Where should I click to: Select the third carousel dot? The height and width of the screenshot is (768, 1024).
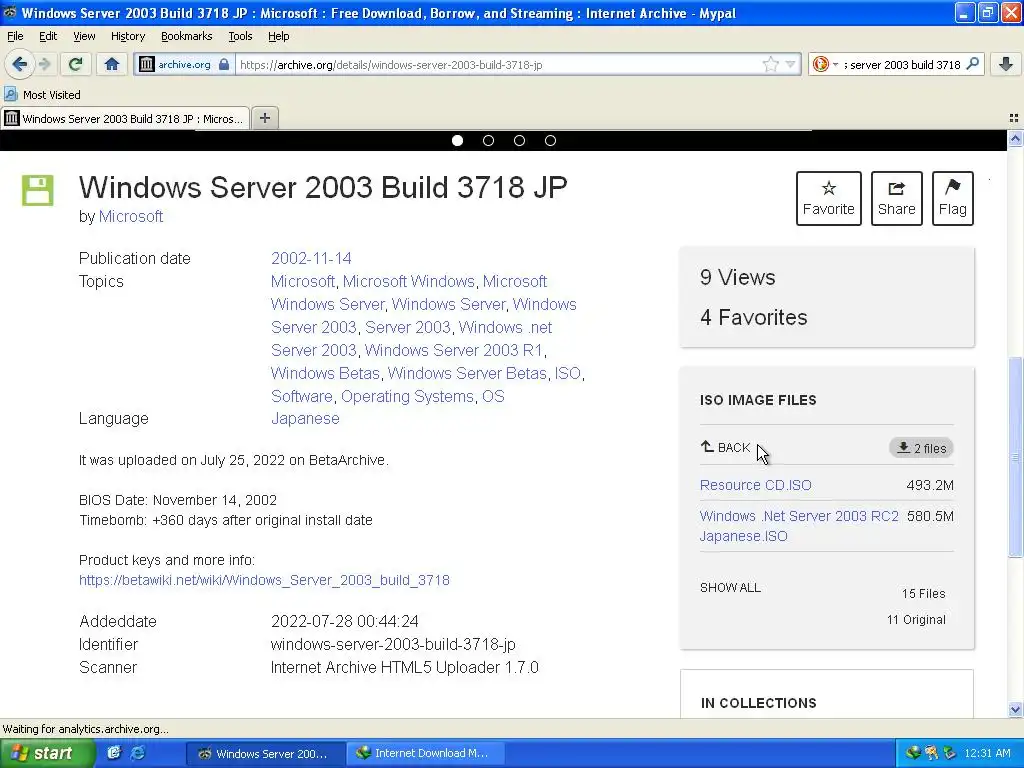pos(519,140)
